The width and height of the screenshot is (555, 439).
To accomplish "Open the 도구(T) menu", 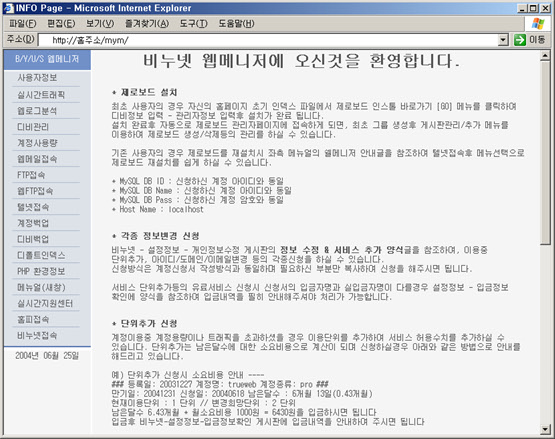I will tap(193, 24).
